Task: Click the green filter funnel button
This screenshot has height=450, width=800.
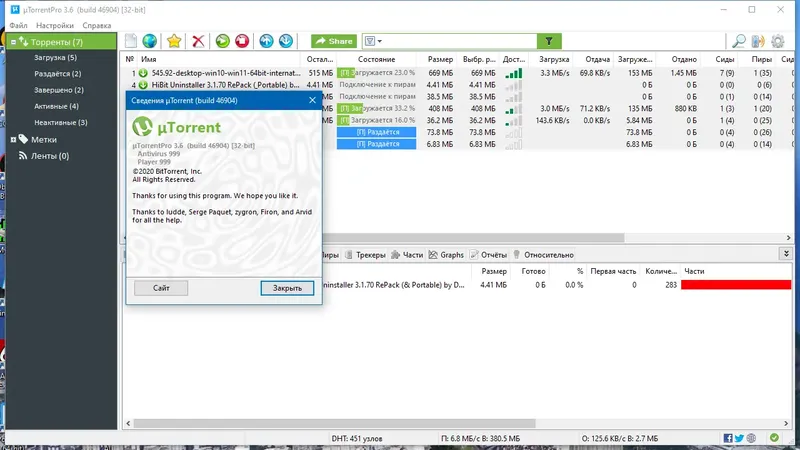Action: (549, 41)
